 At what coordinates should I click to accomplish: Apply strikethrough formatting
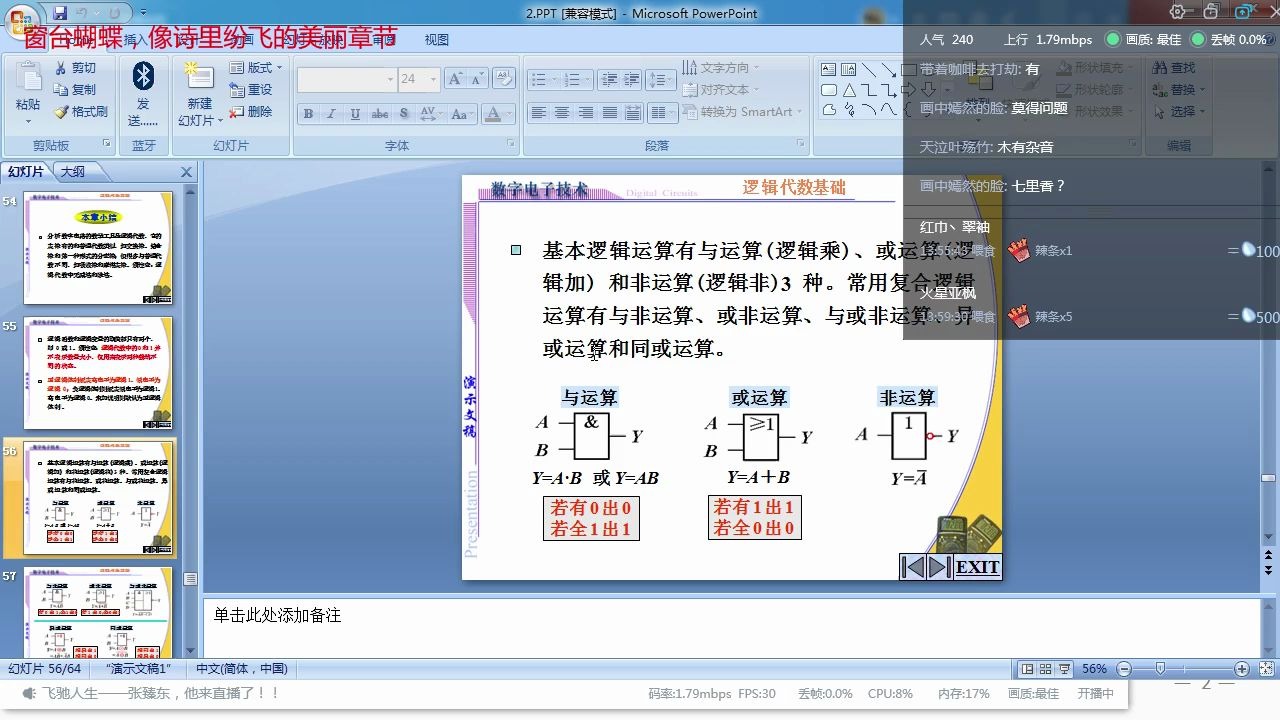380,114
